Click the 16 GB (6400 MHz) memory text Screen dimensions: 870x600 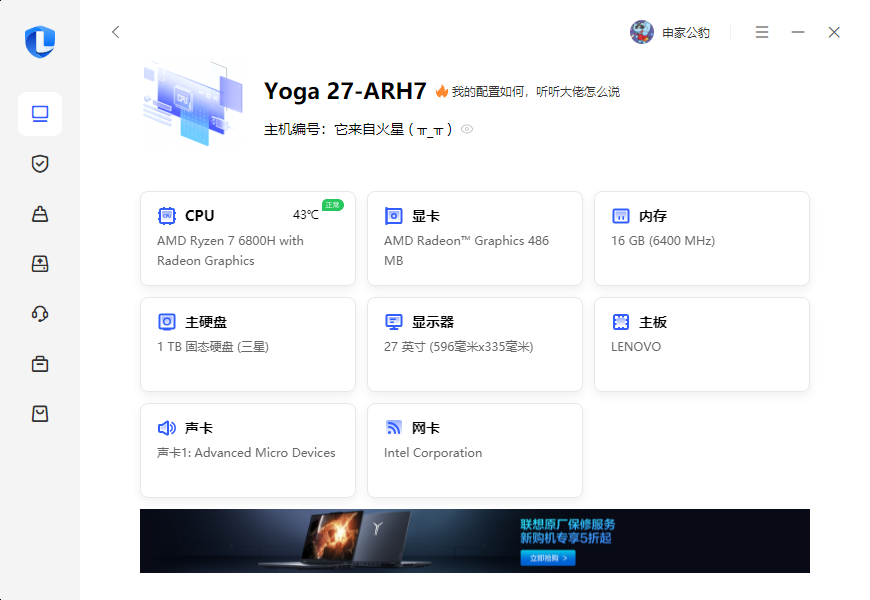(663, 240)
